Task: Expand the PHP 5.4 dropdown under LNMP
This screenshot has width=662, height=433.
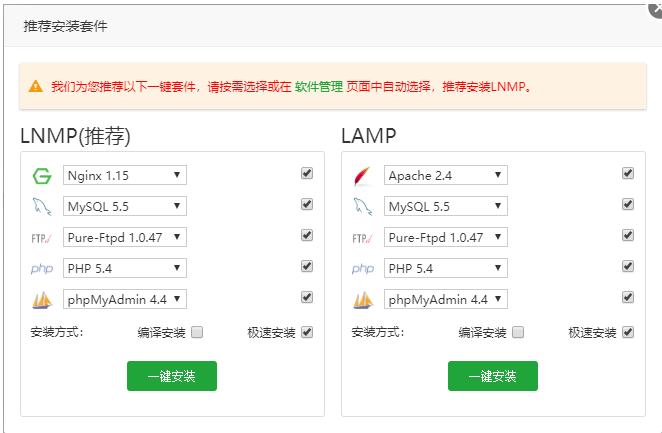Action: (125, 268)
